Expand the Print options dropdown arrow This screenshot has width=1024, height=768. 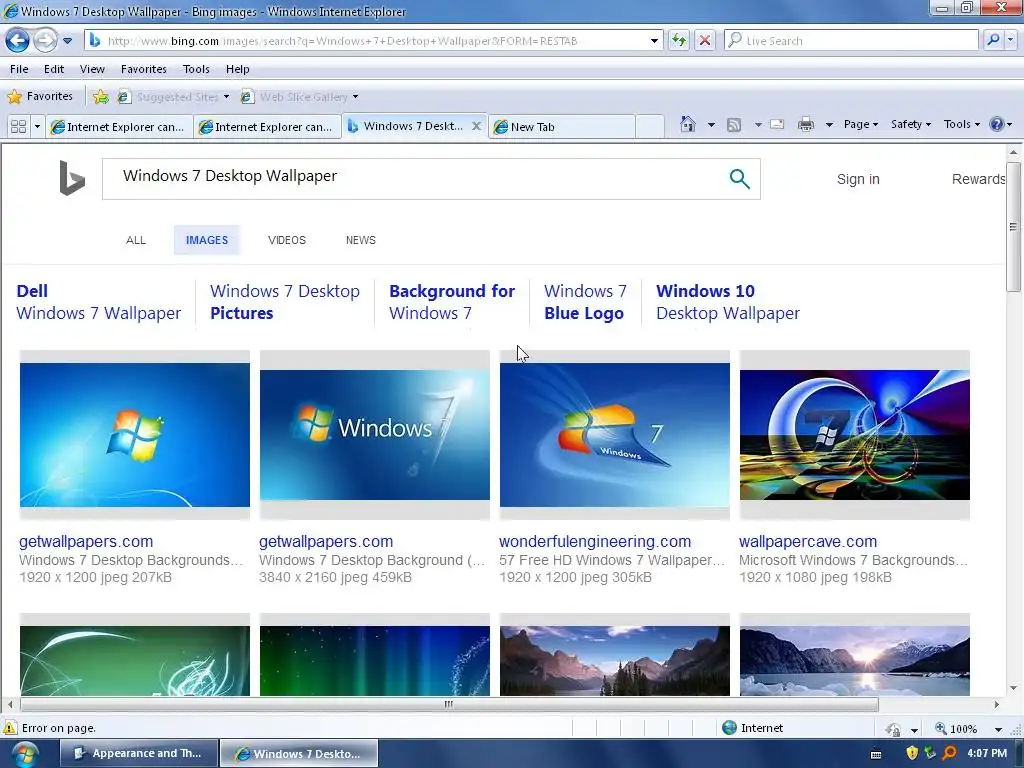click(x=829, y=124)
